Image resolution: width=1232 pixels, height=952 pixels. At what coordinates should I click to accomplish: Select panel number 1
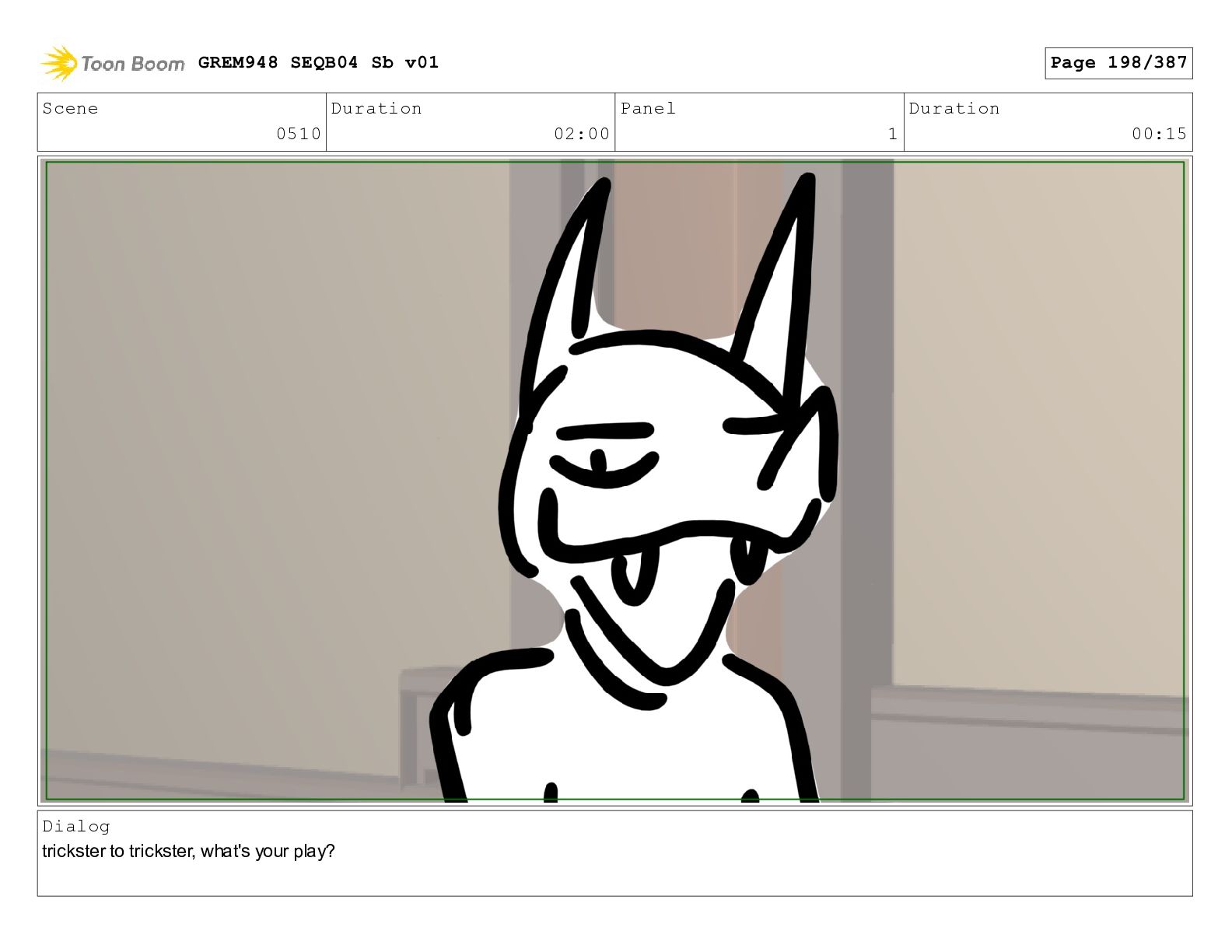click(893, 134)
